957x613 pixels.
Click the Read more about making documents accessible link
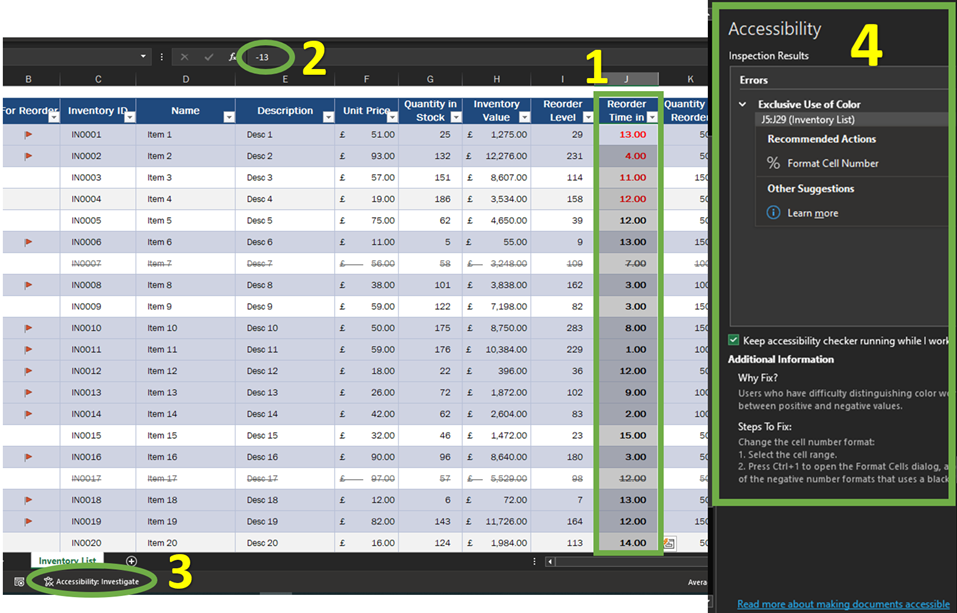pos(843,604)
